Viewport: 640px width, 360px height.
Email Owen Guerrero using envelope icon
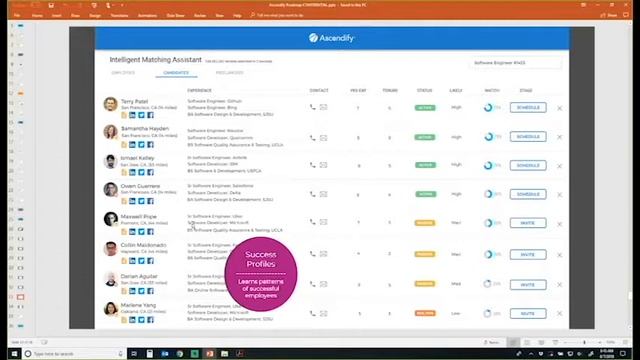pyautogui.click(x=323, y=194)
